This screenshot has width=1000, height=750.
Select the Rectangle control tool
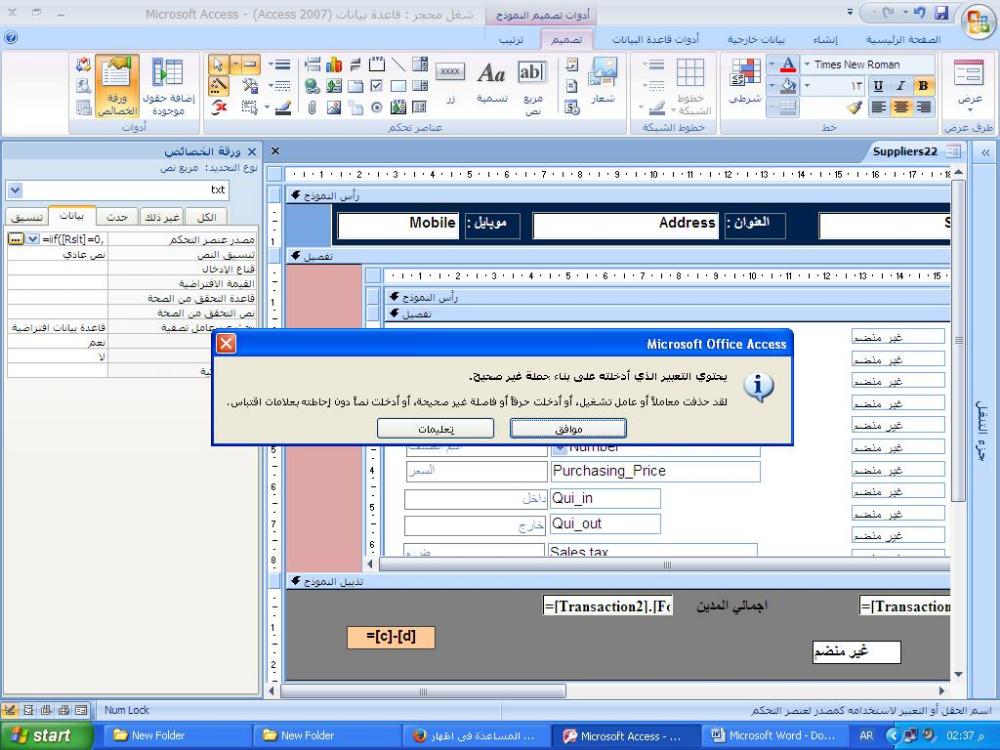[x=398, y=85]
